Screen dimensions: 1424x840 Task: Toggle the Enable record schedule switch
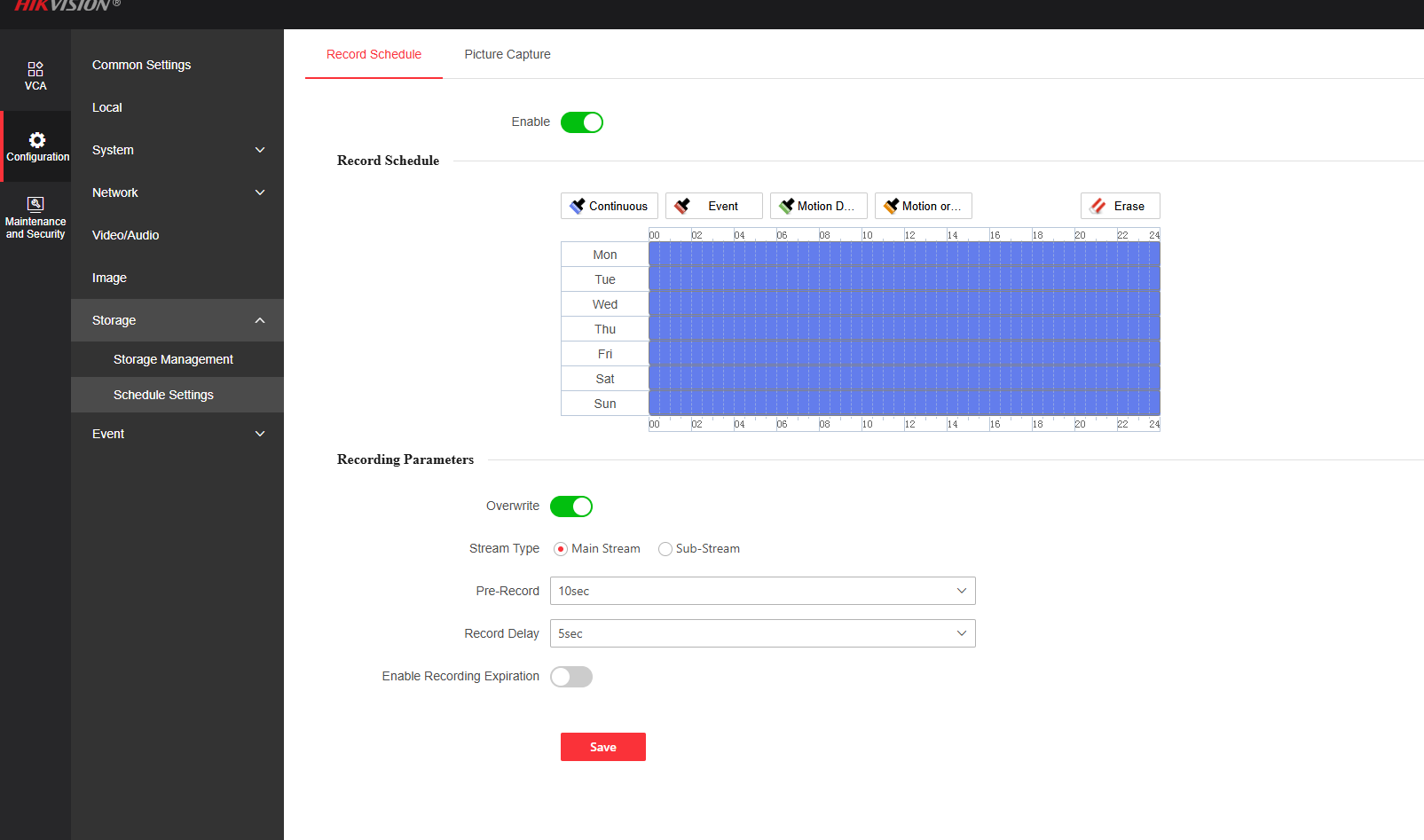pos(582,122)
